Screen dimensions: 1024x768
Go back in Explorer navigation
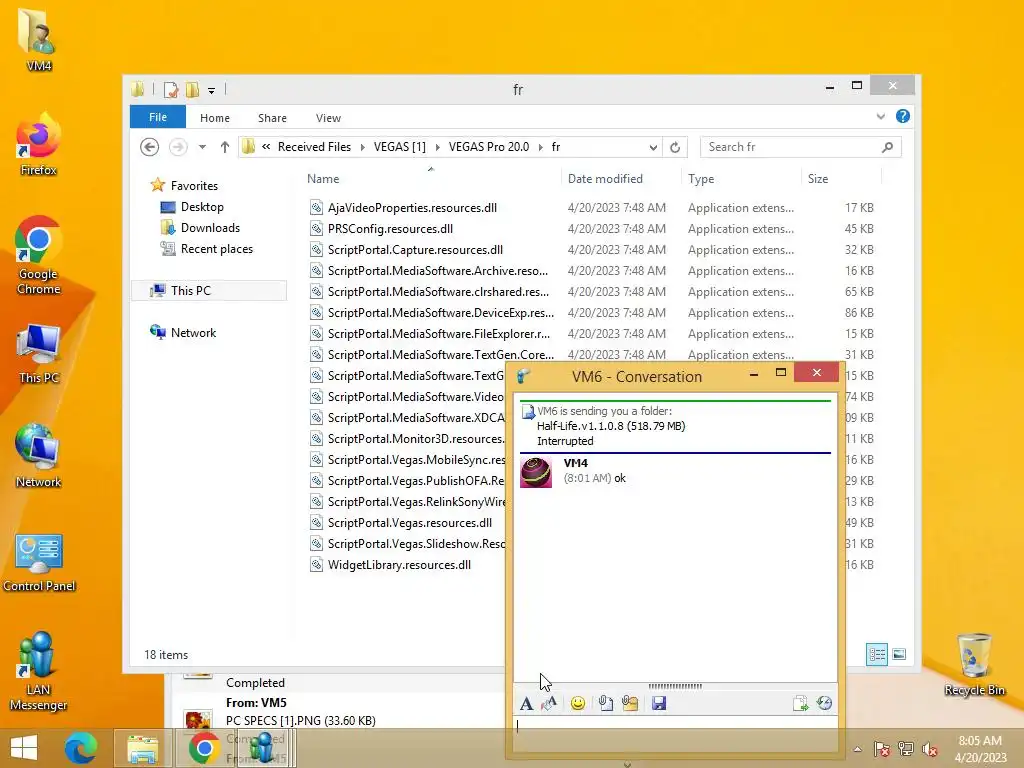point(150,147)
